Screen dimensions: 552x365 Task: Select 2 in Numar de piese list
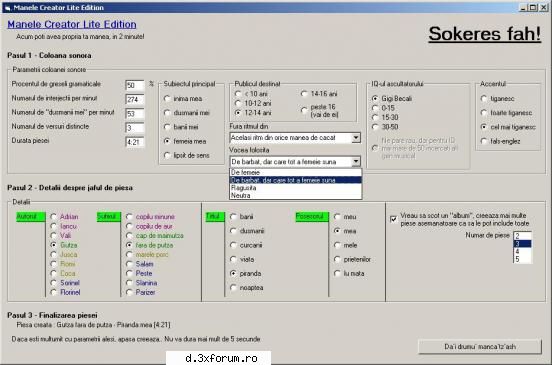coord(522,236)
